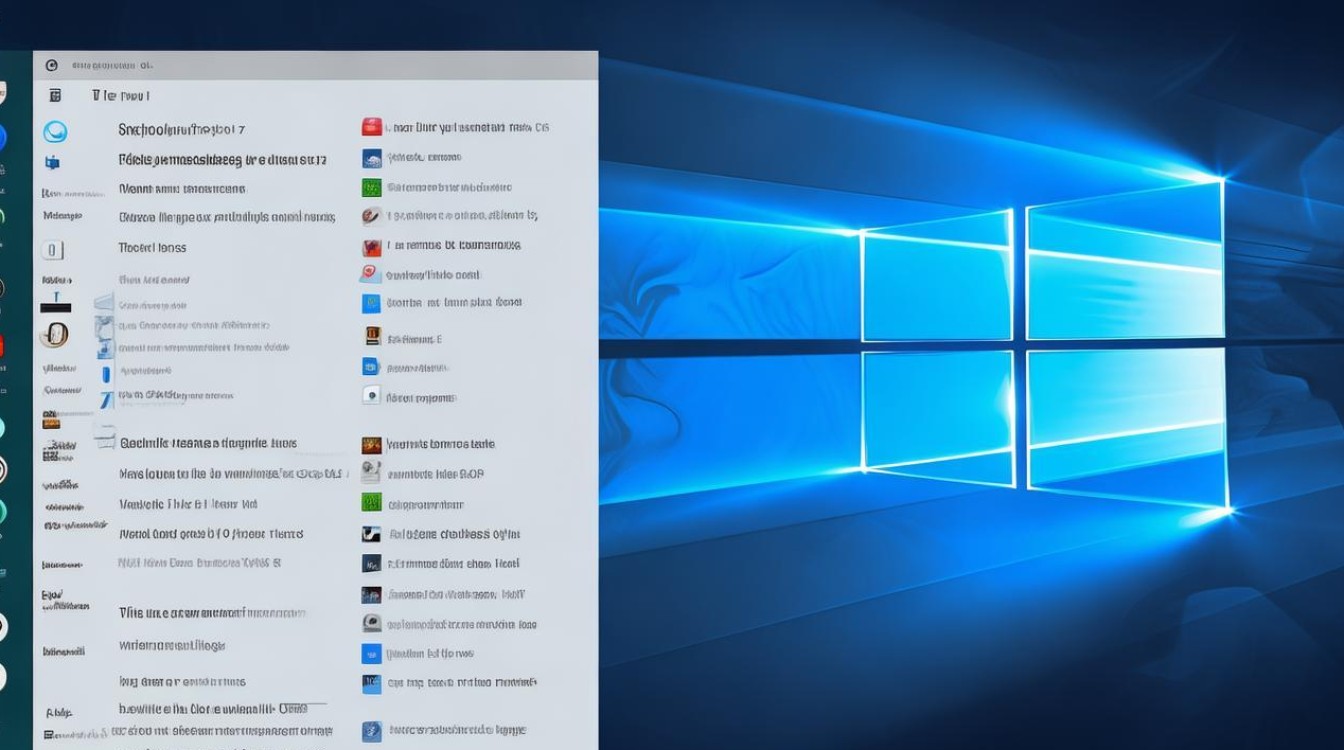This screenshot has height=750, width=1344.
Task: Click the circular icon in the window title bar
Action: 51,65
